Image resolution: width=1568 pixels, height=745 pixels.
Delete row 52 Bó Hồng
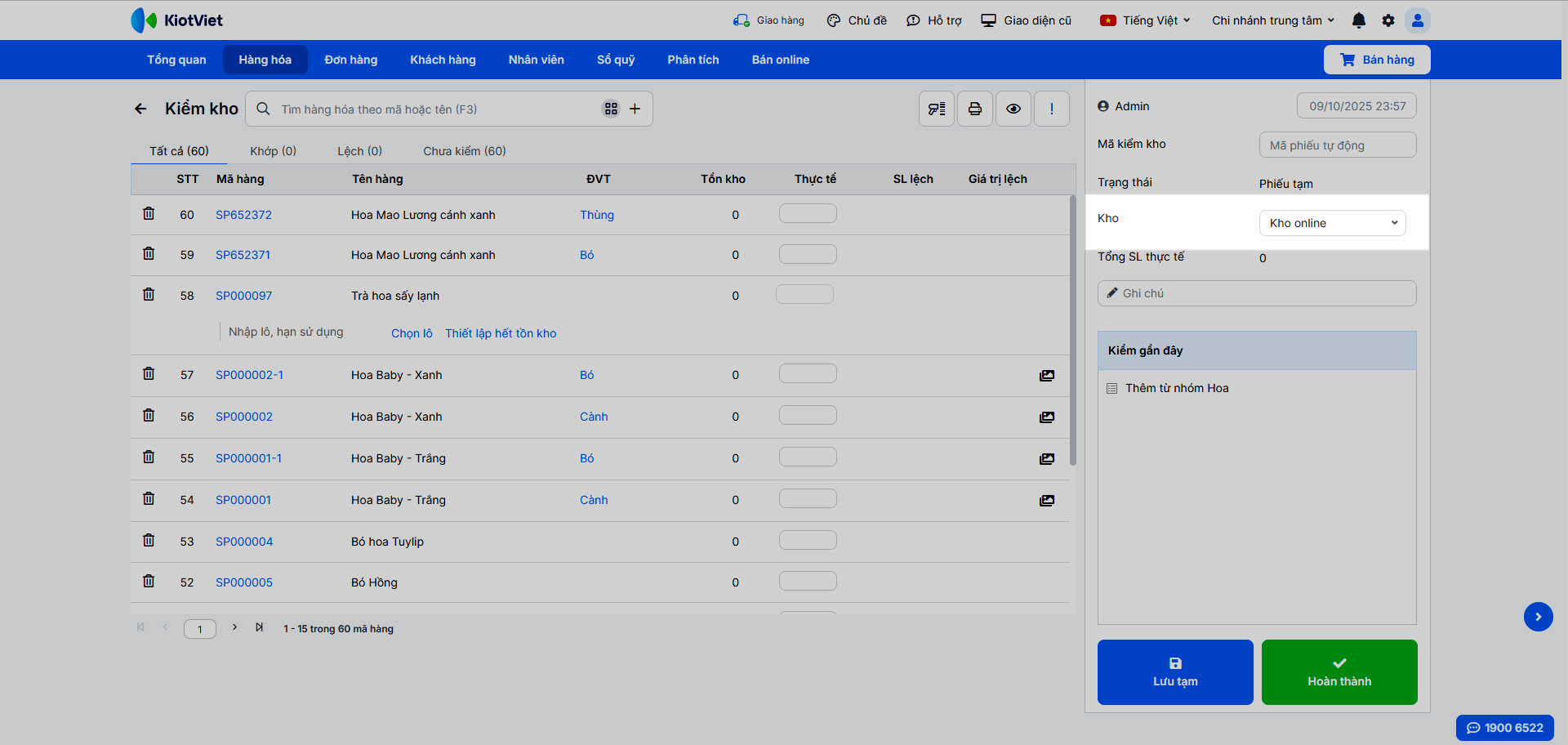point(149,581)
